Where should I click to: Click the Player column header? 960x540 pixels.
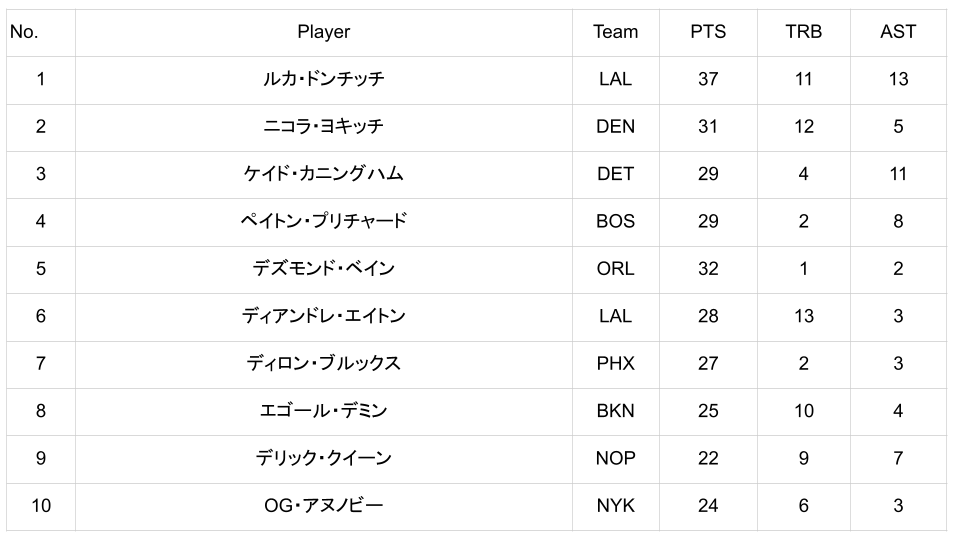pos(323,32)
